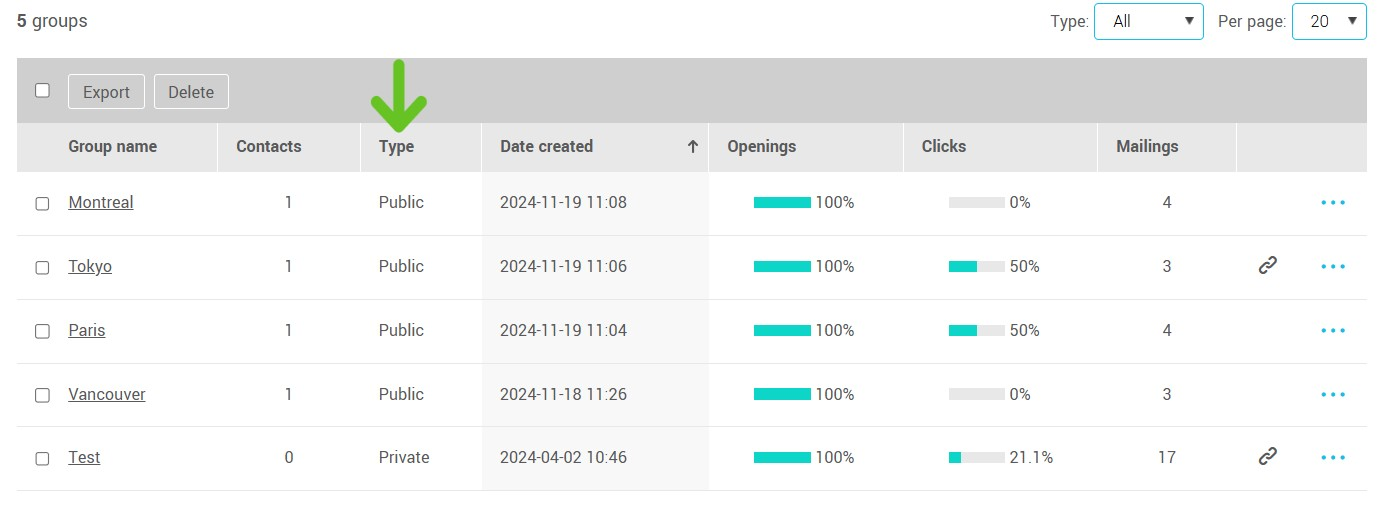This screenshot has width=1388, height=509.
Task: Click the Mailings count for Test
Action: tap(1166, 458)
